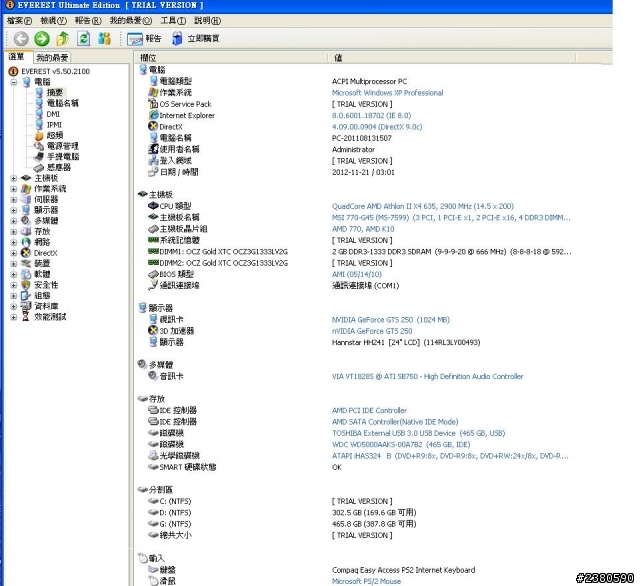640x586 pixels.
Task: Click the 欄位 column header
Action: click(231, 58)
